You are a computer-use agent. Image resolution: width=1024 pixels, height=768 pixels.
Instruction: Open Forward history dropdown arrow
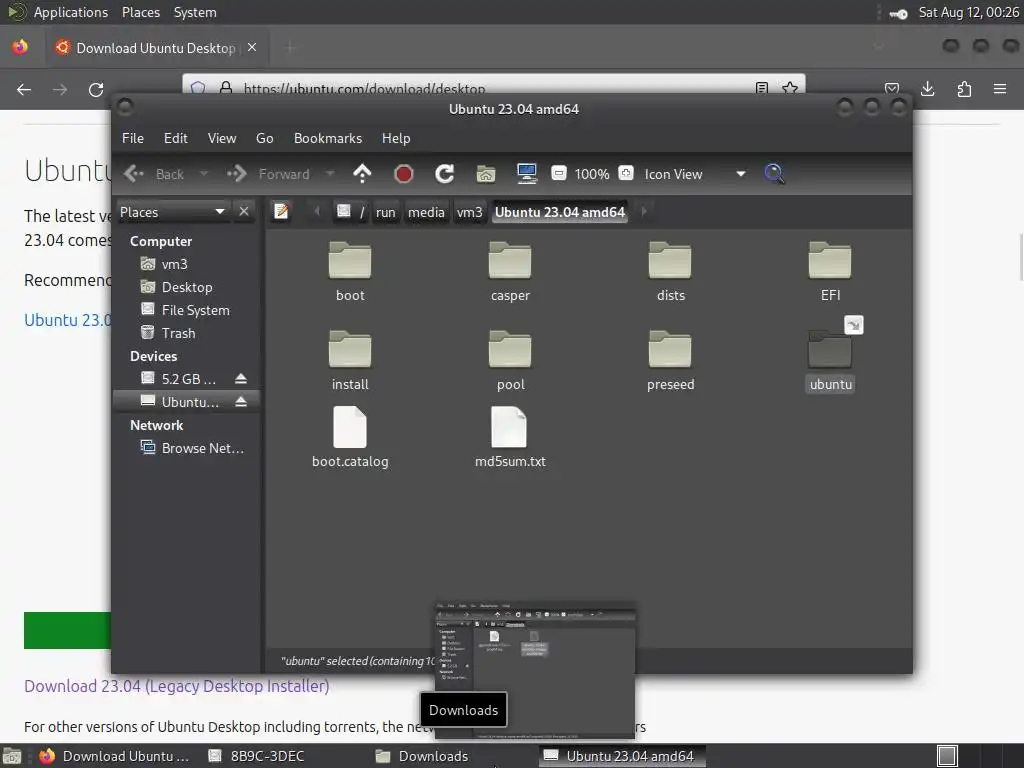pyautogui.click(x=330, y=174)
